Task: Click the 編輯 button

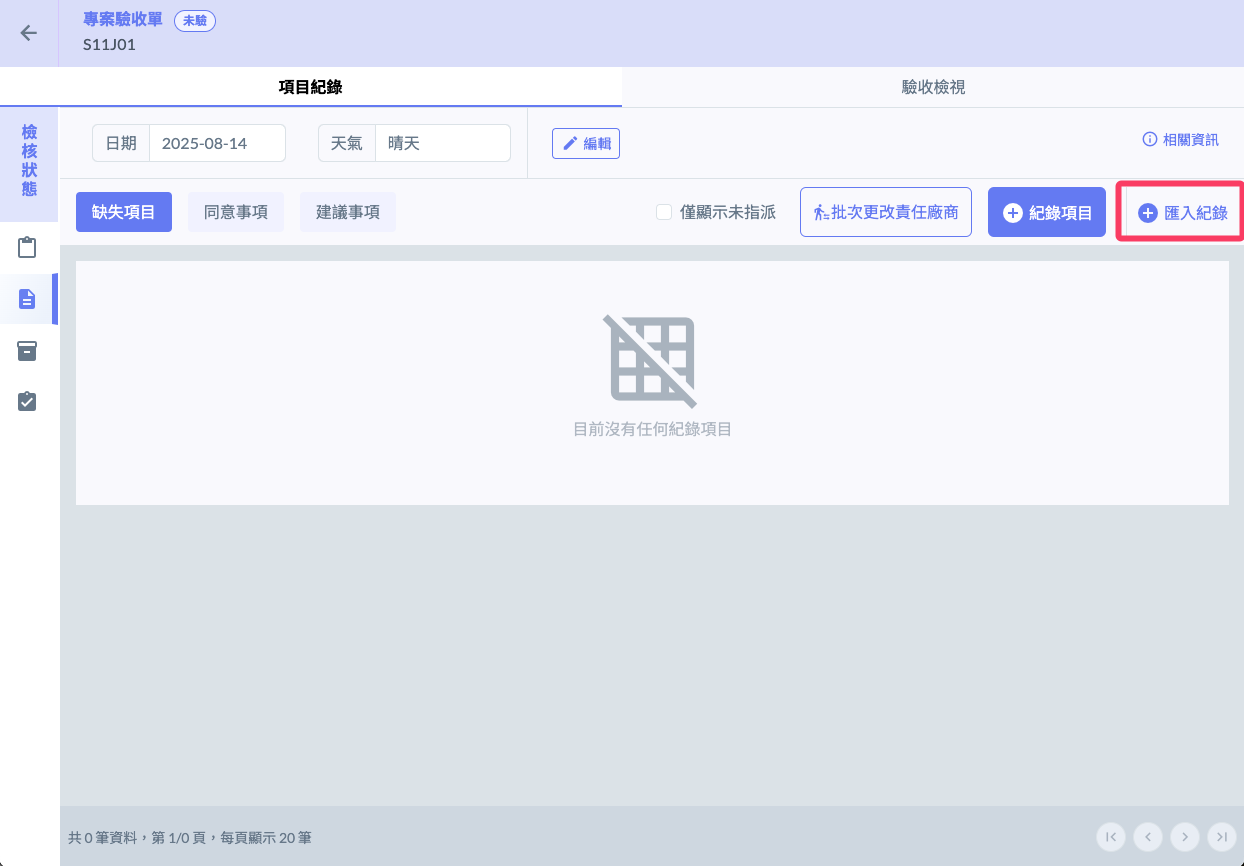Action: click(x=586, y=143)
